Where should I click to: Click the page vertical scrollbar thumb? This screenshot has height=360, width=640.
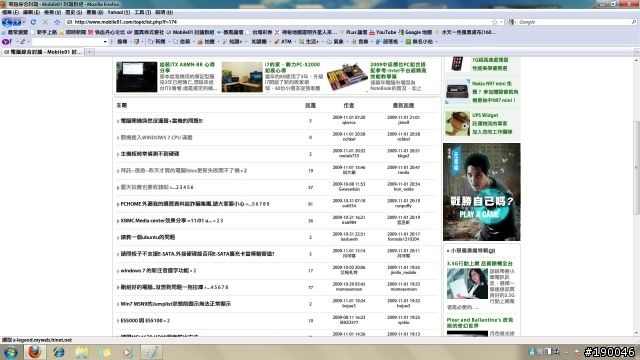pos(636,167)
